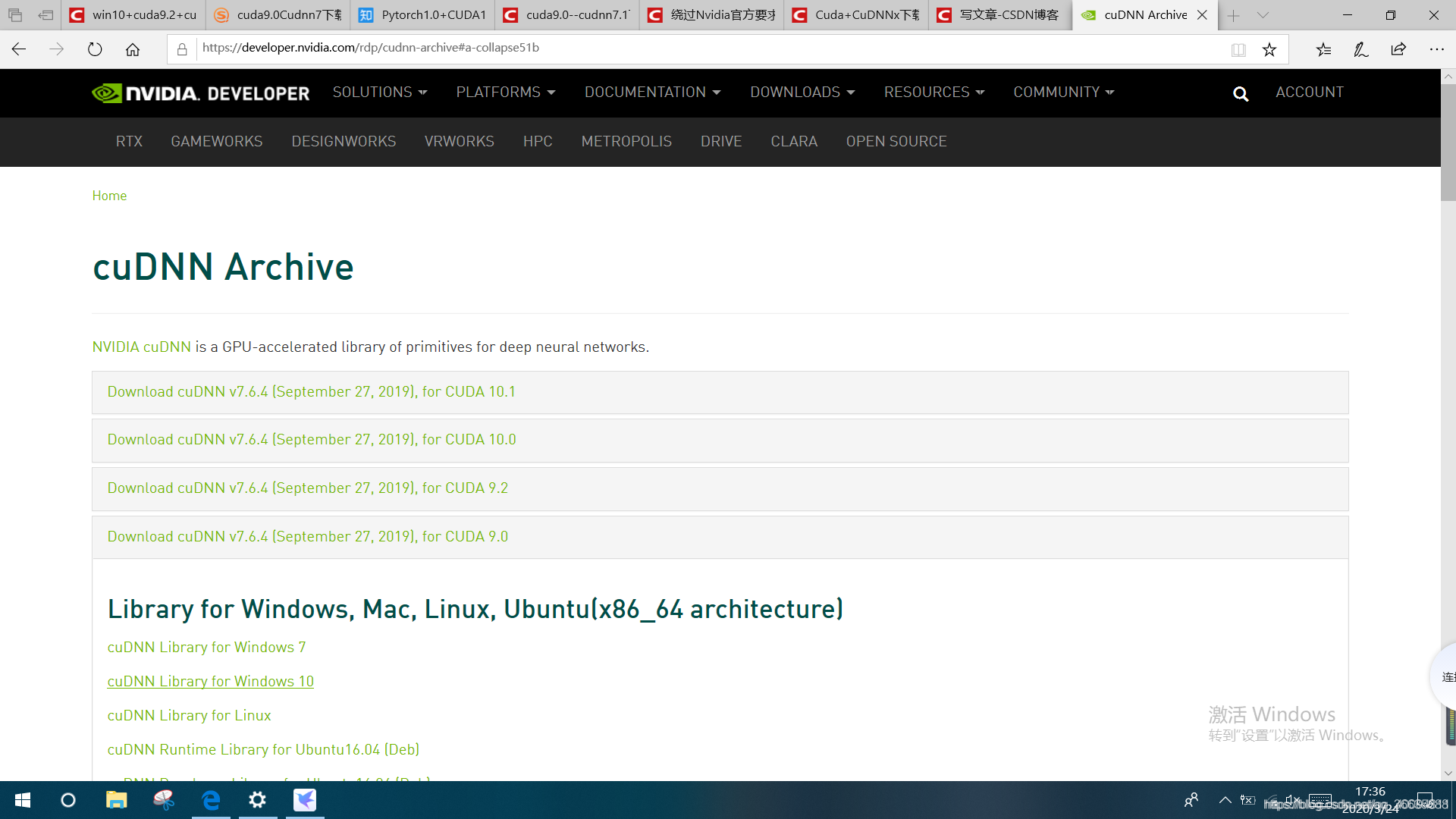Expand cuDNN v7.6.4 for CUDA 10.0
This screenshot has height=819, width=1456.
pos(720,441)
